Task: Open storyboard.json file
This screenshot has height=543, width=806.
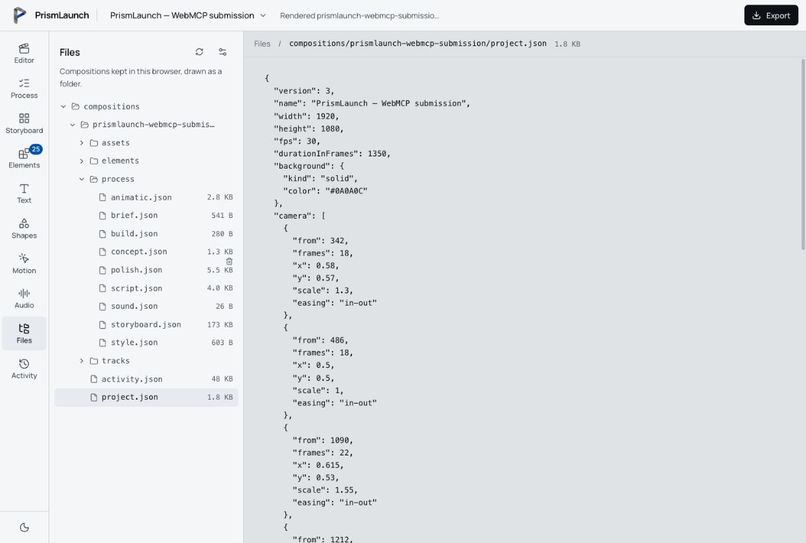Action: point(146,324)
